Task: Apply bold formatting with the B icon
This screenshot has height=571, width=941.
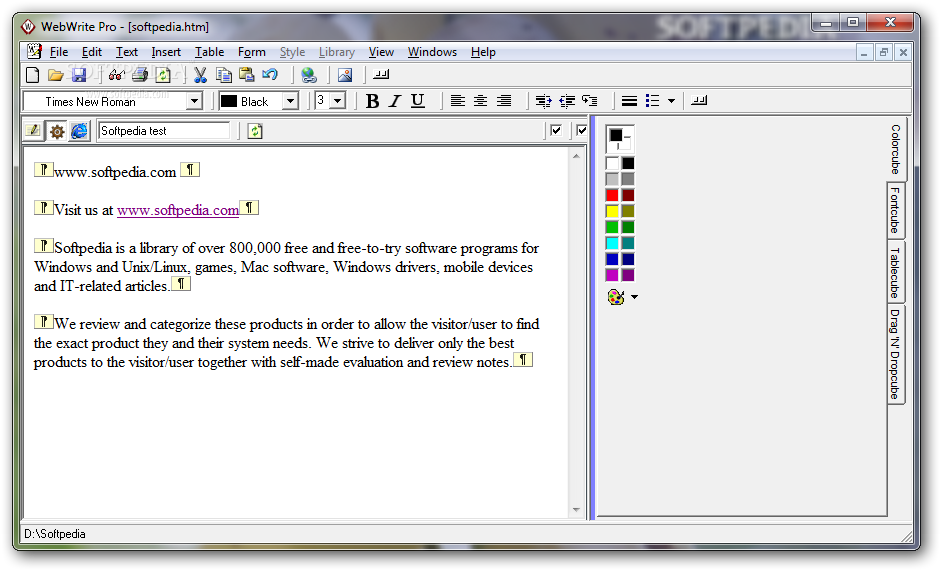Action: click(x=372, y=101)
